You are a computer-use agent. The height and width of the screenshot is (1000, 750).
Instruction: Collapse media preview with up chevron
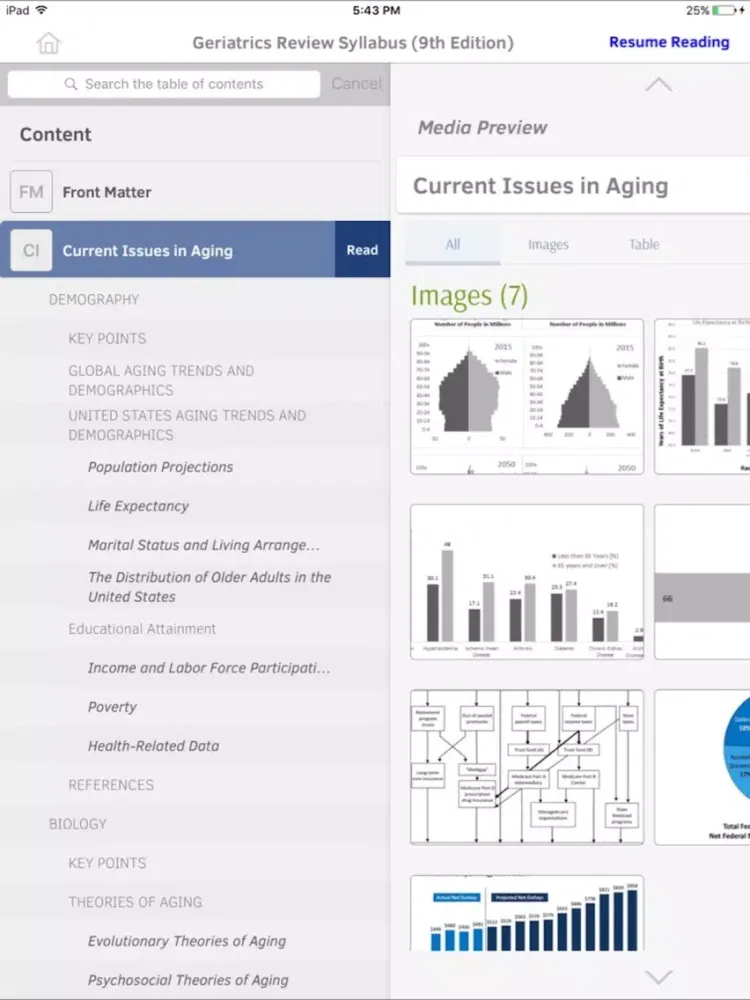(x=658, y=84)
